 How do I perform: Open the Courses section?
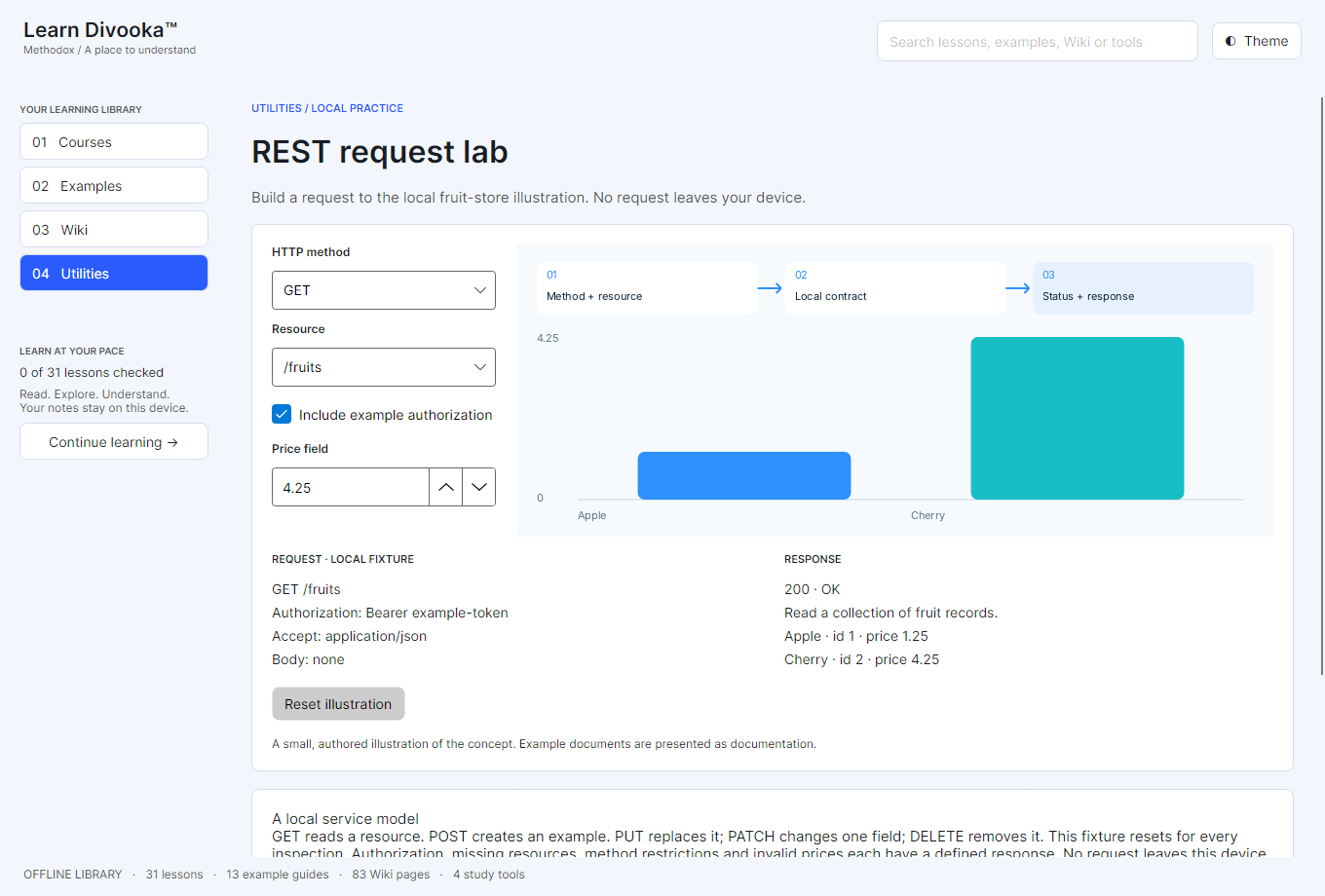(x=114, y=141)
